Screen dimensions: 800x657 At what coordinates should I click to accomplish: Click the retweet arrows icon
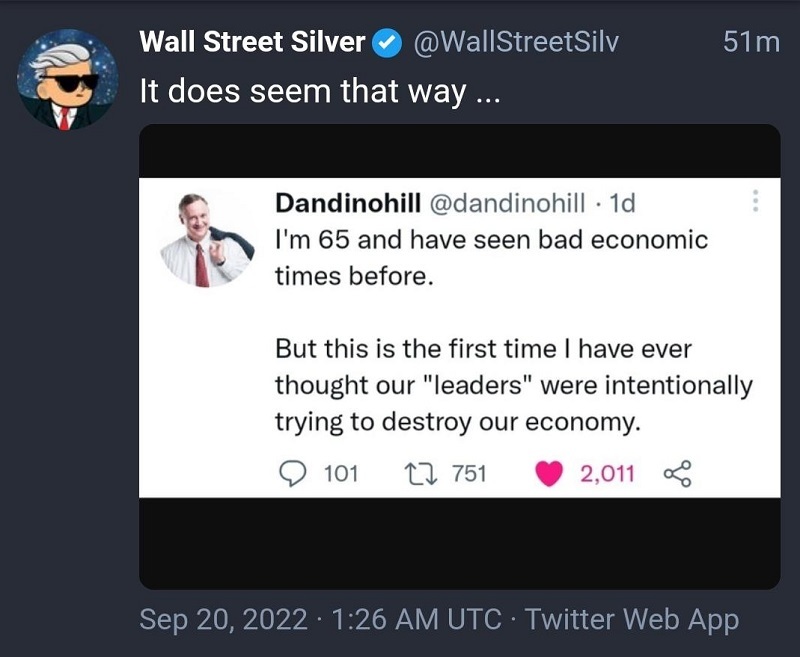pos(421,473)
